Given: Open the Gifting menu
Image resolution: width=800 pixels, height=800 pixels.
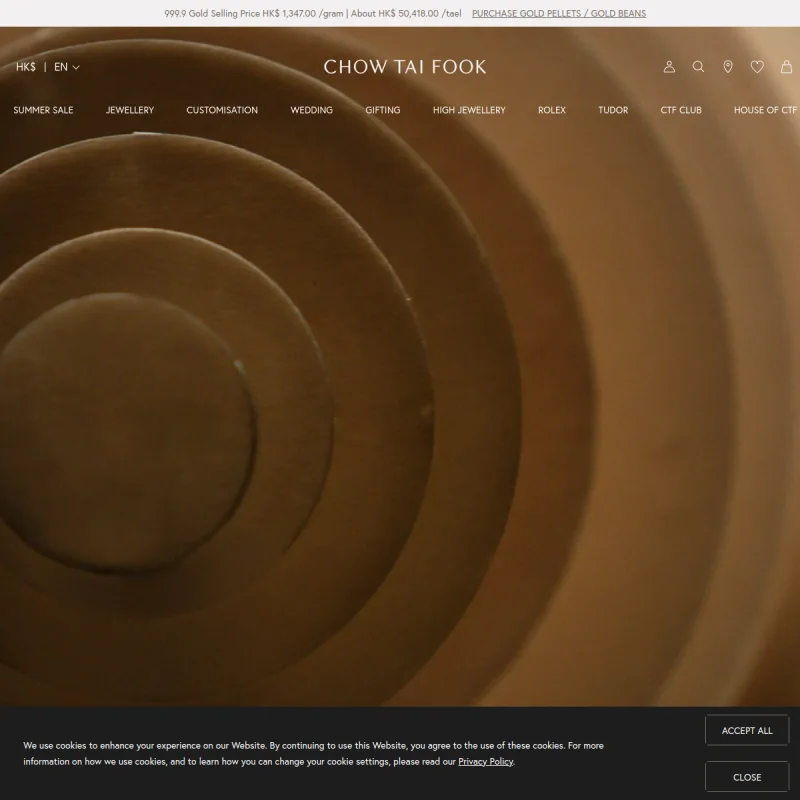Looking at the screenshot, I should [x=383, y=110].
